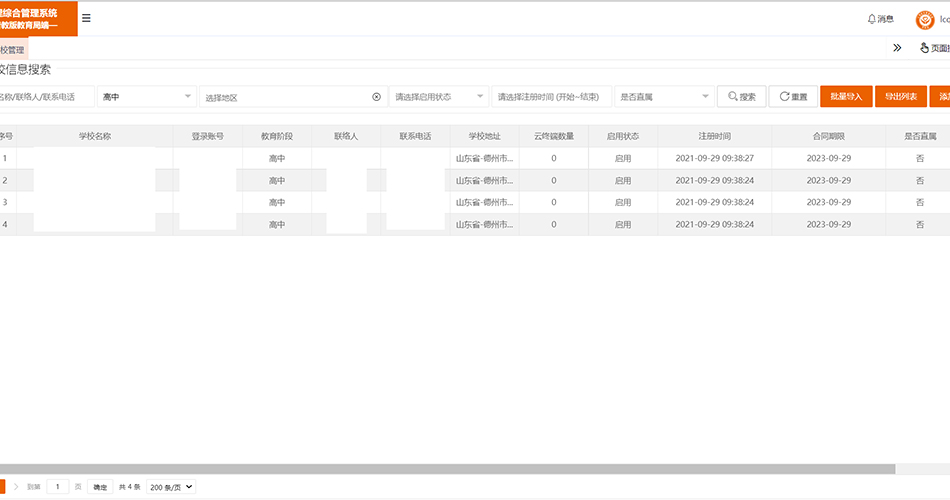Go to next page arrow in pagination
The image size is (950, 500).
coord(15,487)
